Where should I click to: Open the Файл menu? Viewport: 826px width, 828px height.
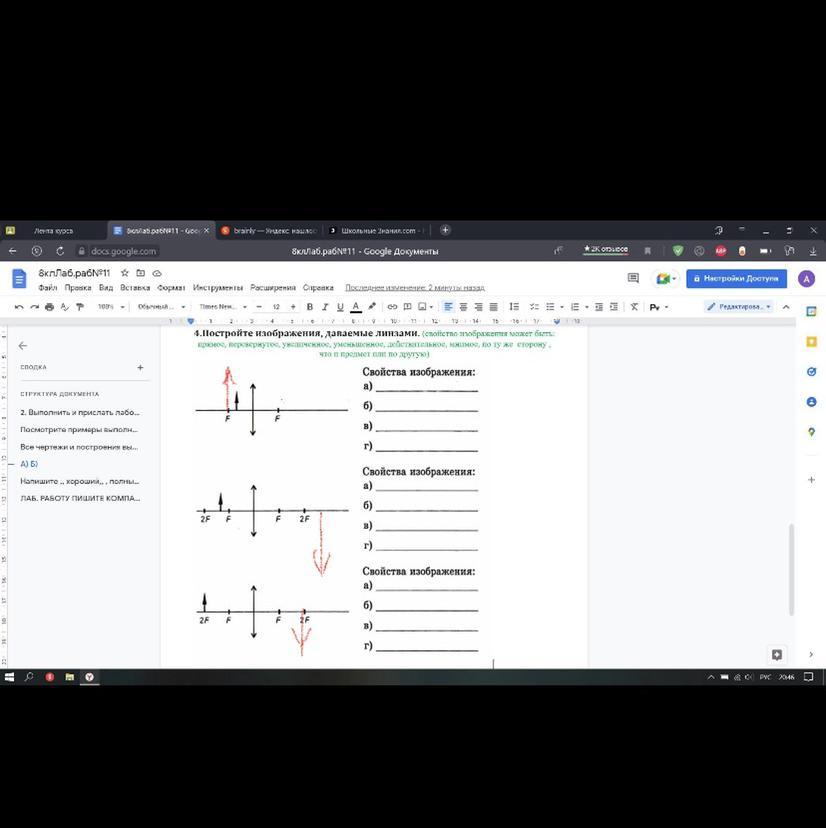point(48,288)
